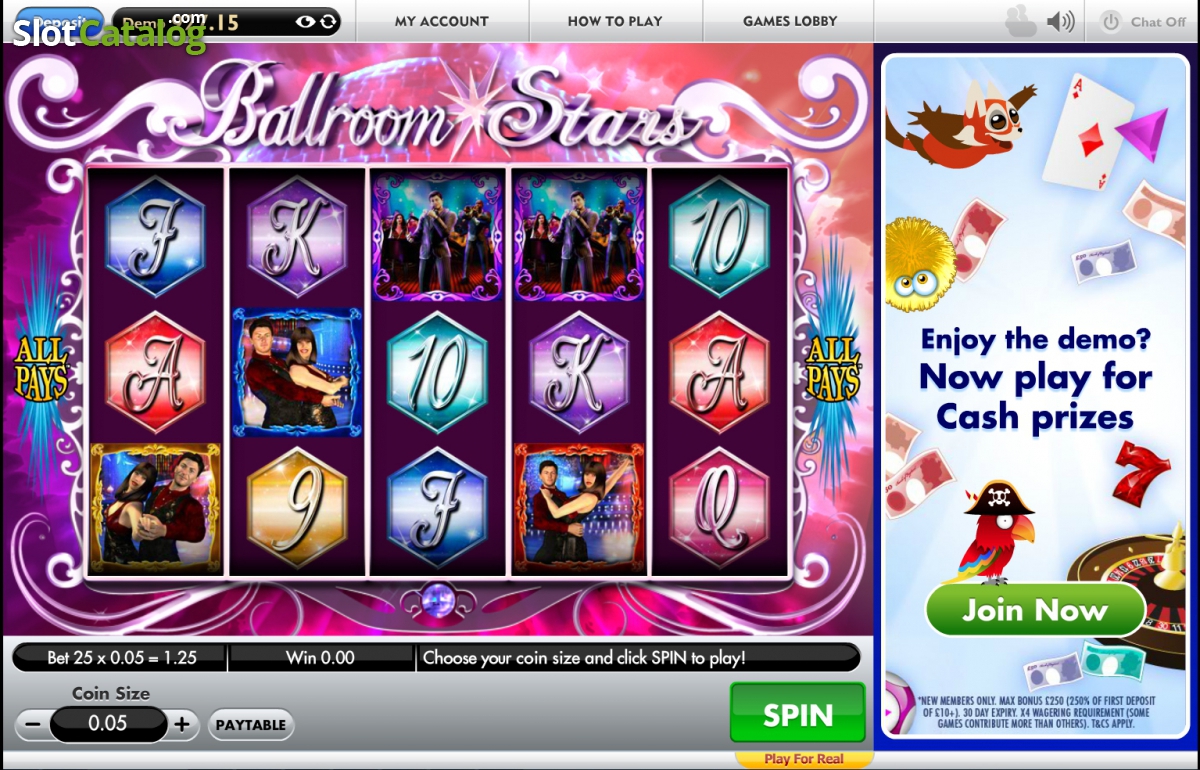Image resolution: width=1200 pixels, height=770 pixels.
Task: Go to GAMES LOBBY
Action: coord(790,21)
